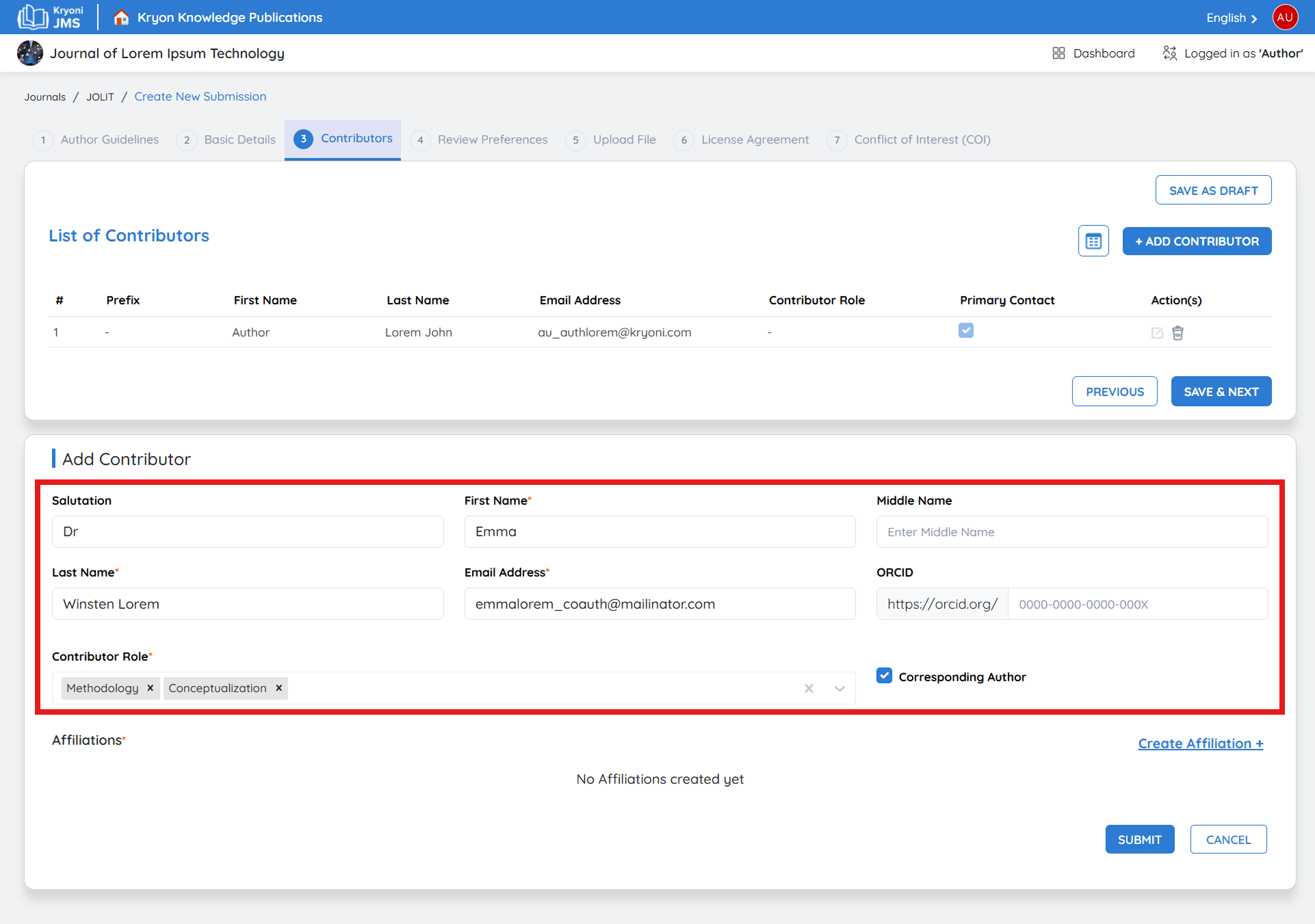Open the table view icon beside Add Contributor
The width and height of the screenshot is (1315, 924).
pos(1093,241)
